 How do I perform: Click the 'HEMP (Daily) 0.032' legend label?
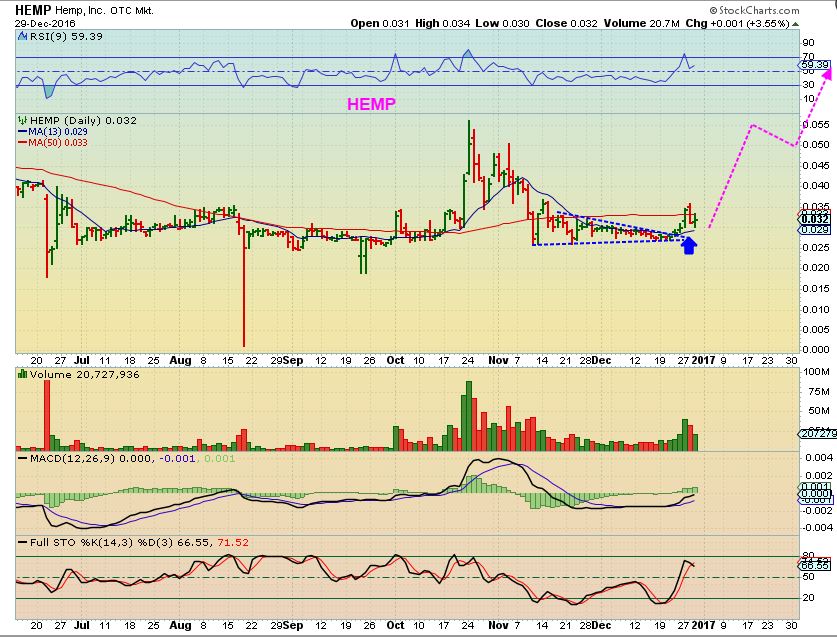83,120
